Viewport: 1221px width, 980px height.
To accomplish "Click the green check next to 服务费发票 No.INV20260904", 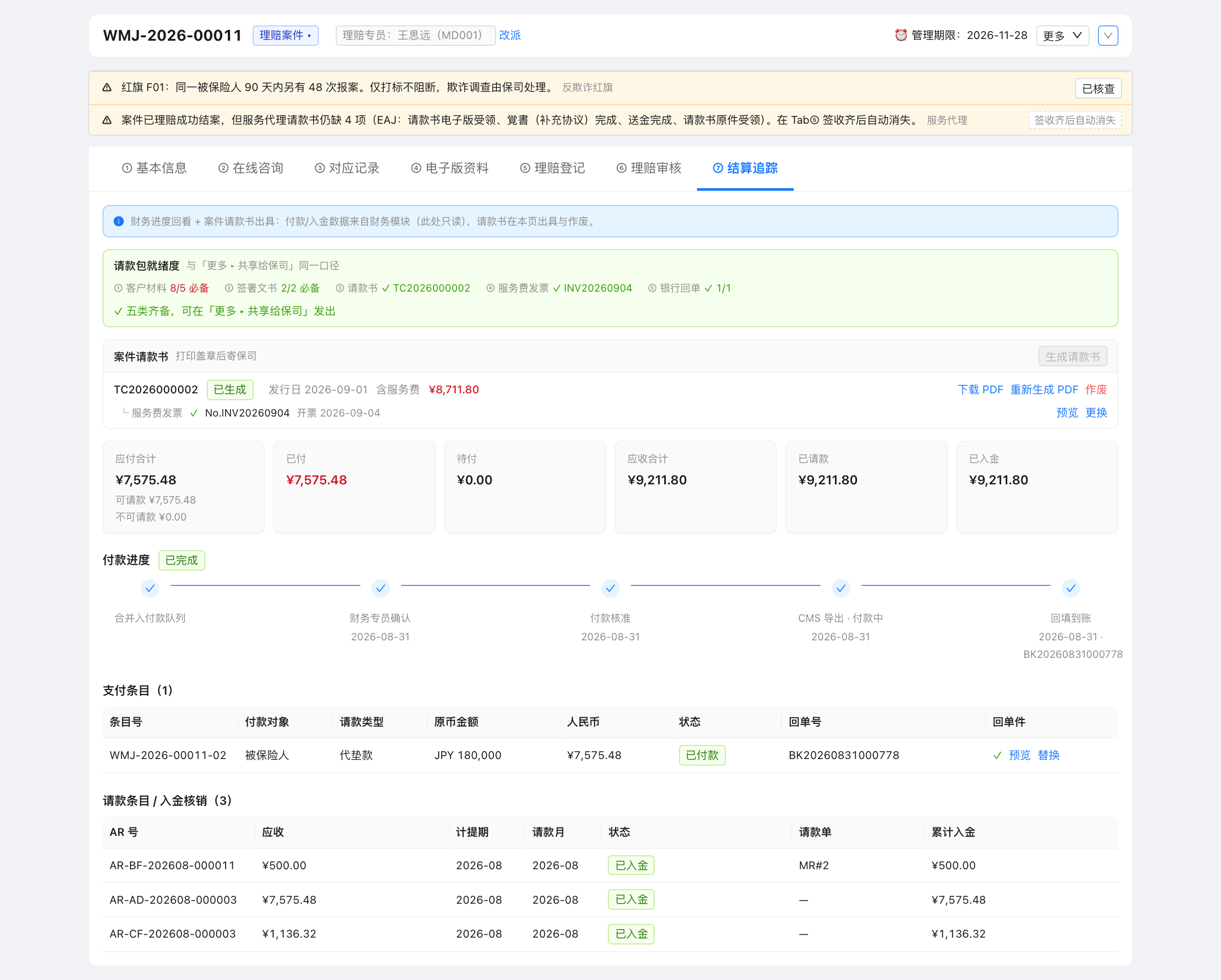I will click(x=194, y=413).
